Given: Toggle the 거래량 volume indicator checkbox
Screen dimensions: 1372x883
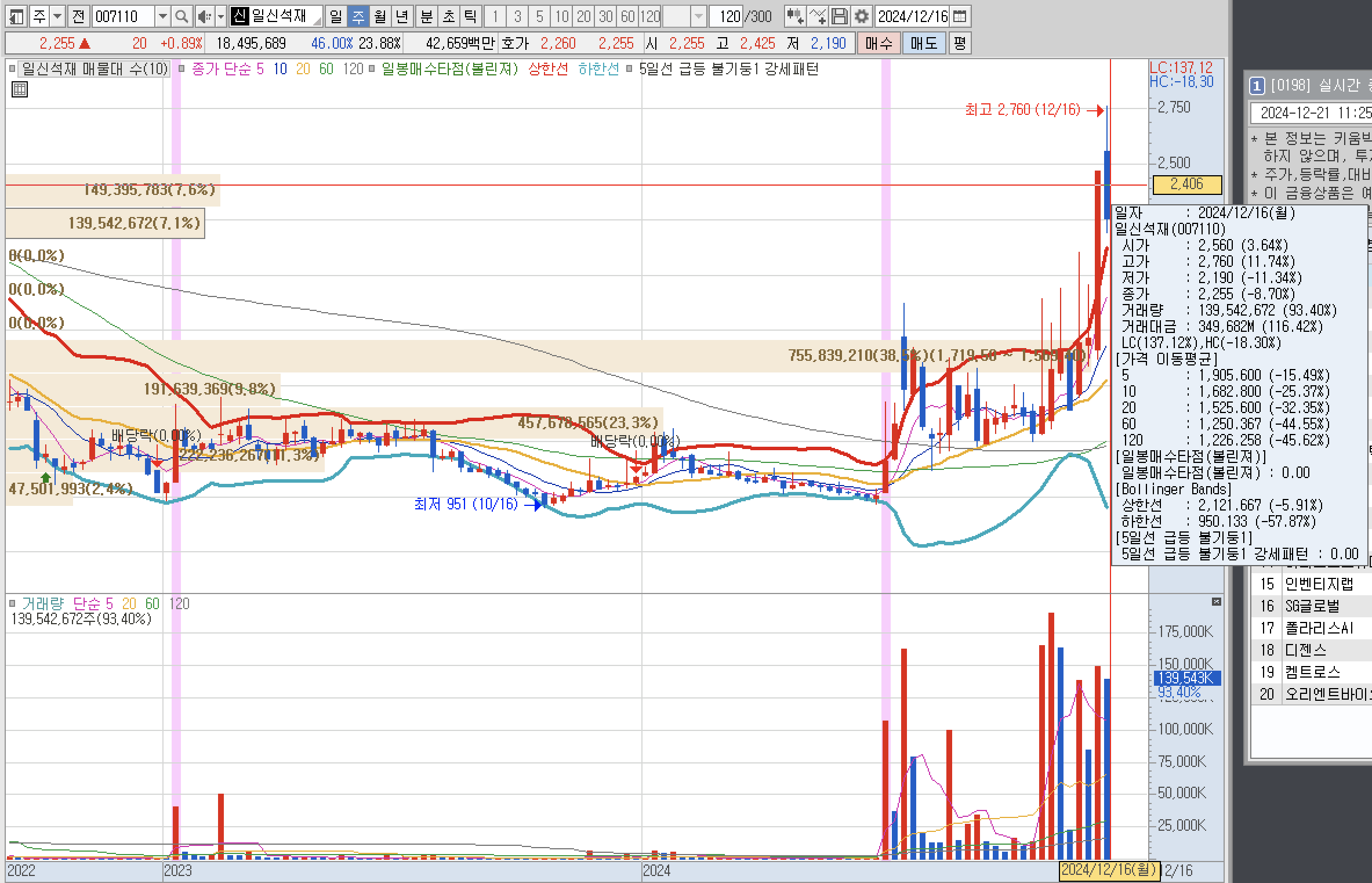Looking at the screenshot, I should (x=12, y=604).
